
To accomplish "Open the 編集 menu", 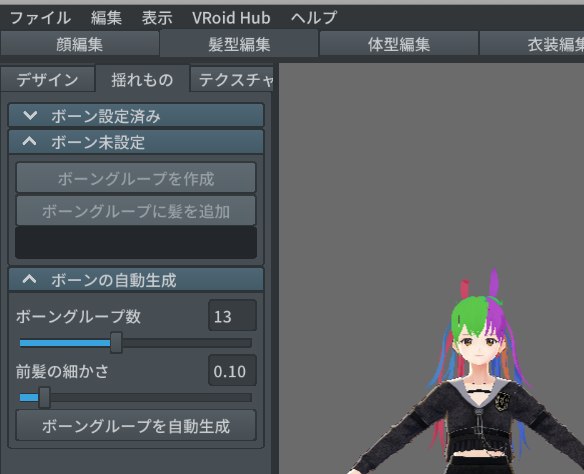I will pos(106,18).
